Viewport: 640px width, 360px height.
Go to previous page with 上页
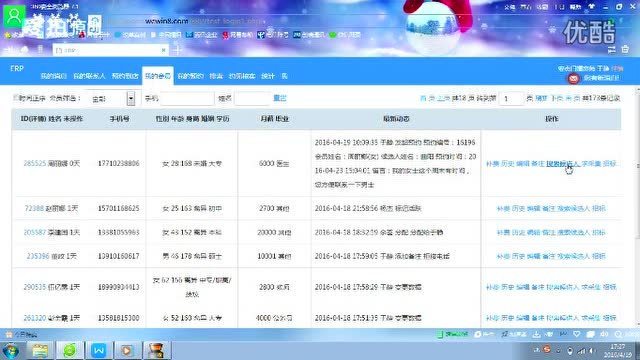443,98
